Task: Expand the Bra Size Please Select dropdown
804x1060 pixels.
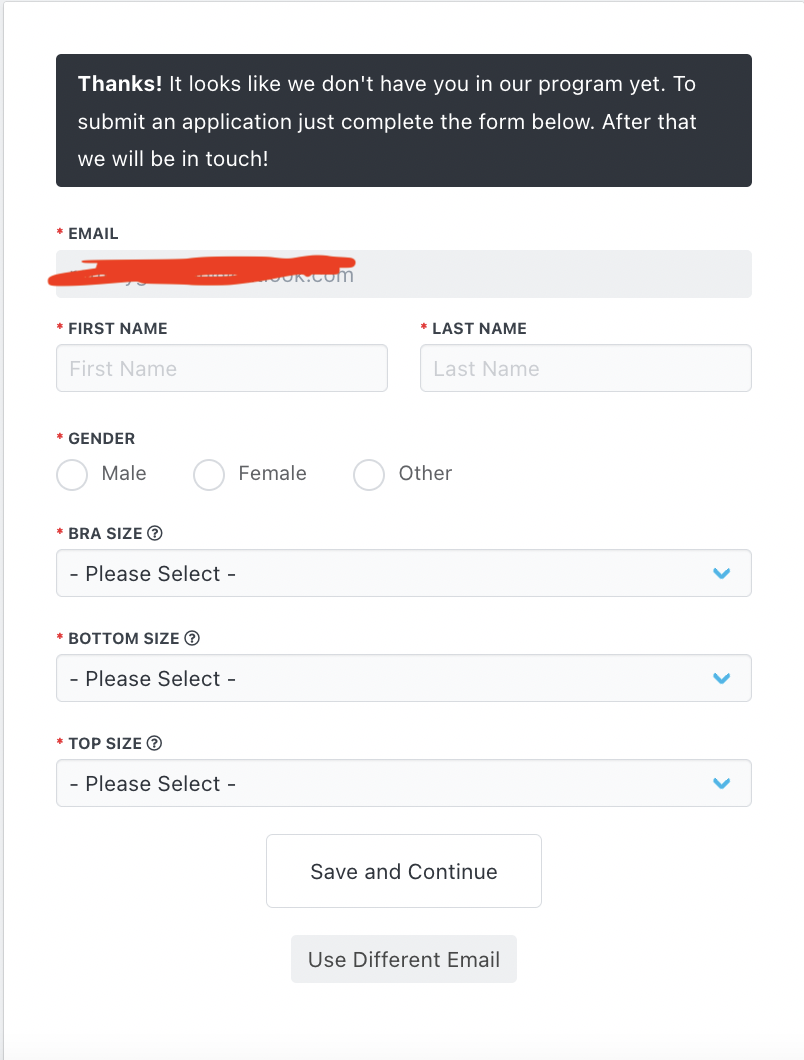Action: 404,573
